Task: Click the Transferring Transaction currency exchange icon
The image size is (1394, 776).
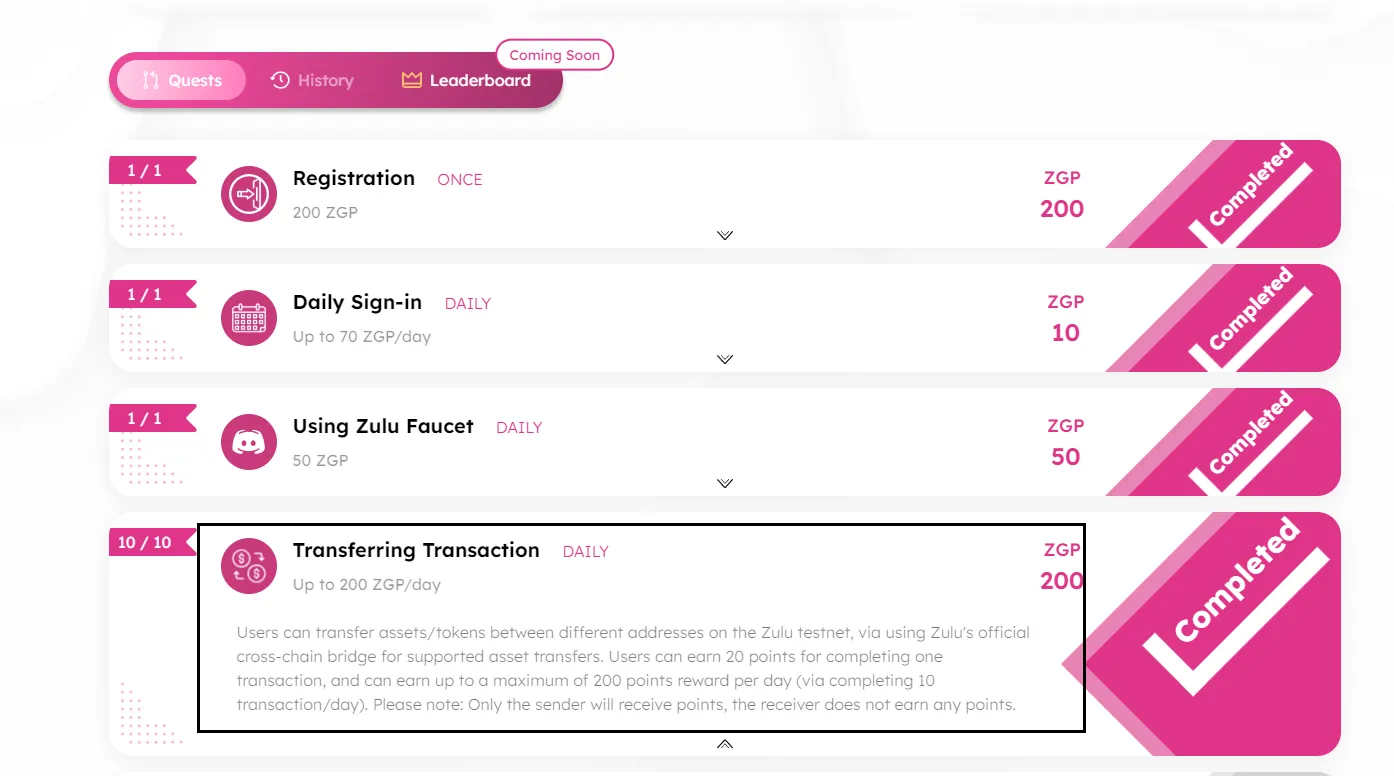Action: [248, 566]
